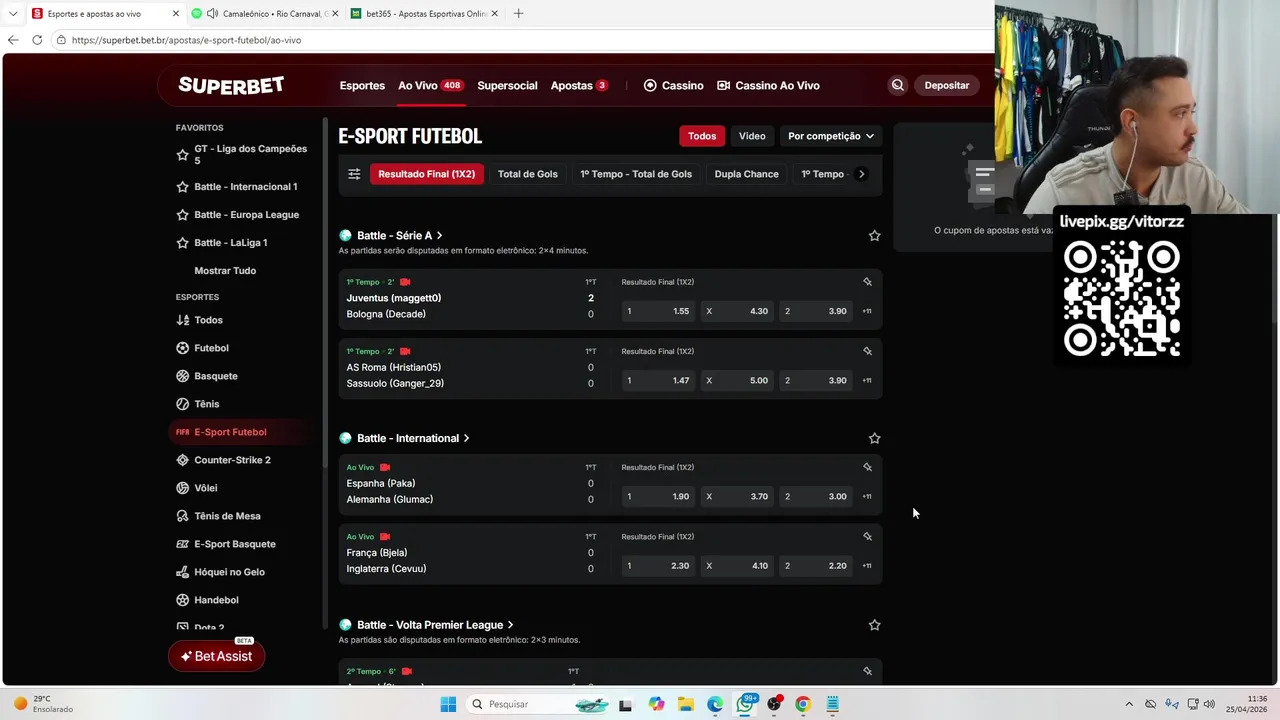Screen dimensions: 1280x720
Task: Select Basquete from the sports sidebar
Action: pos(216,376)
